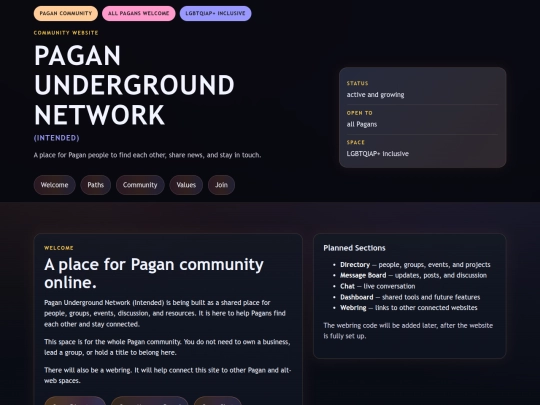Open the Welcome navigation pill

54,185
